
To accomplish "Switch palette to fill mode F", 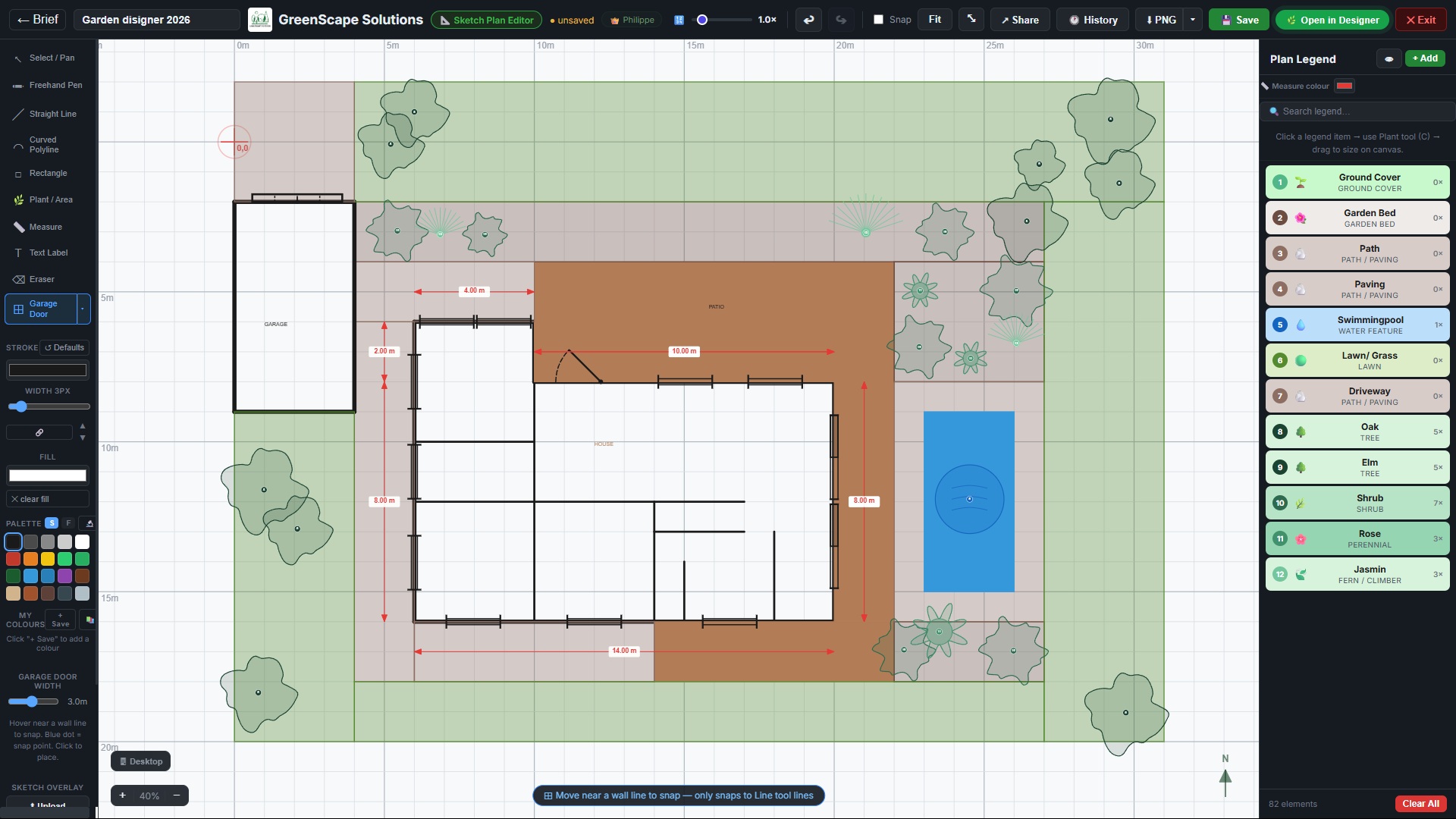I will pos(68,523).
